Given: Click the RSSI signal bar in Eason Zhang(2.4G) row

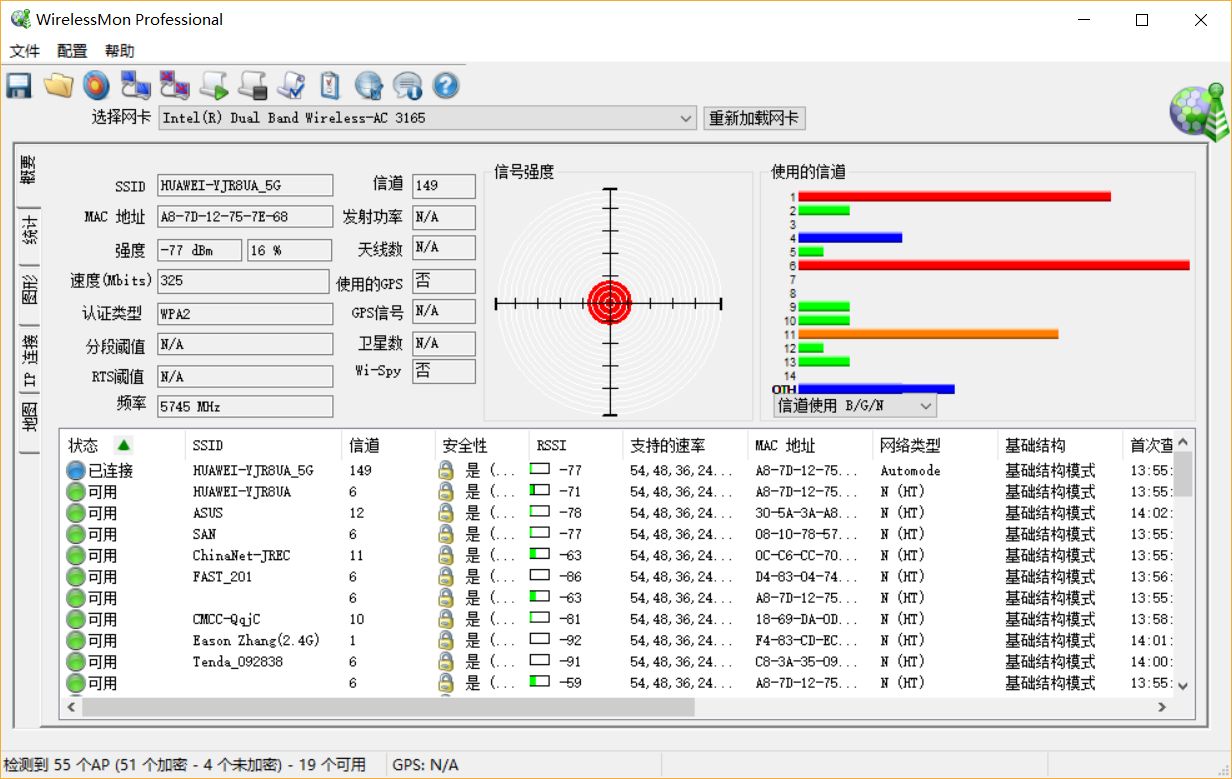Looking at the screenshot, I should (x=540, y=640).
